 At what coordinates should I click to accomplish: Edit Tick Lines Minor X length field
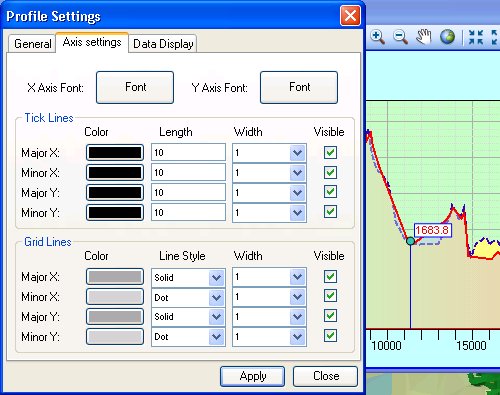188,172
